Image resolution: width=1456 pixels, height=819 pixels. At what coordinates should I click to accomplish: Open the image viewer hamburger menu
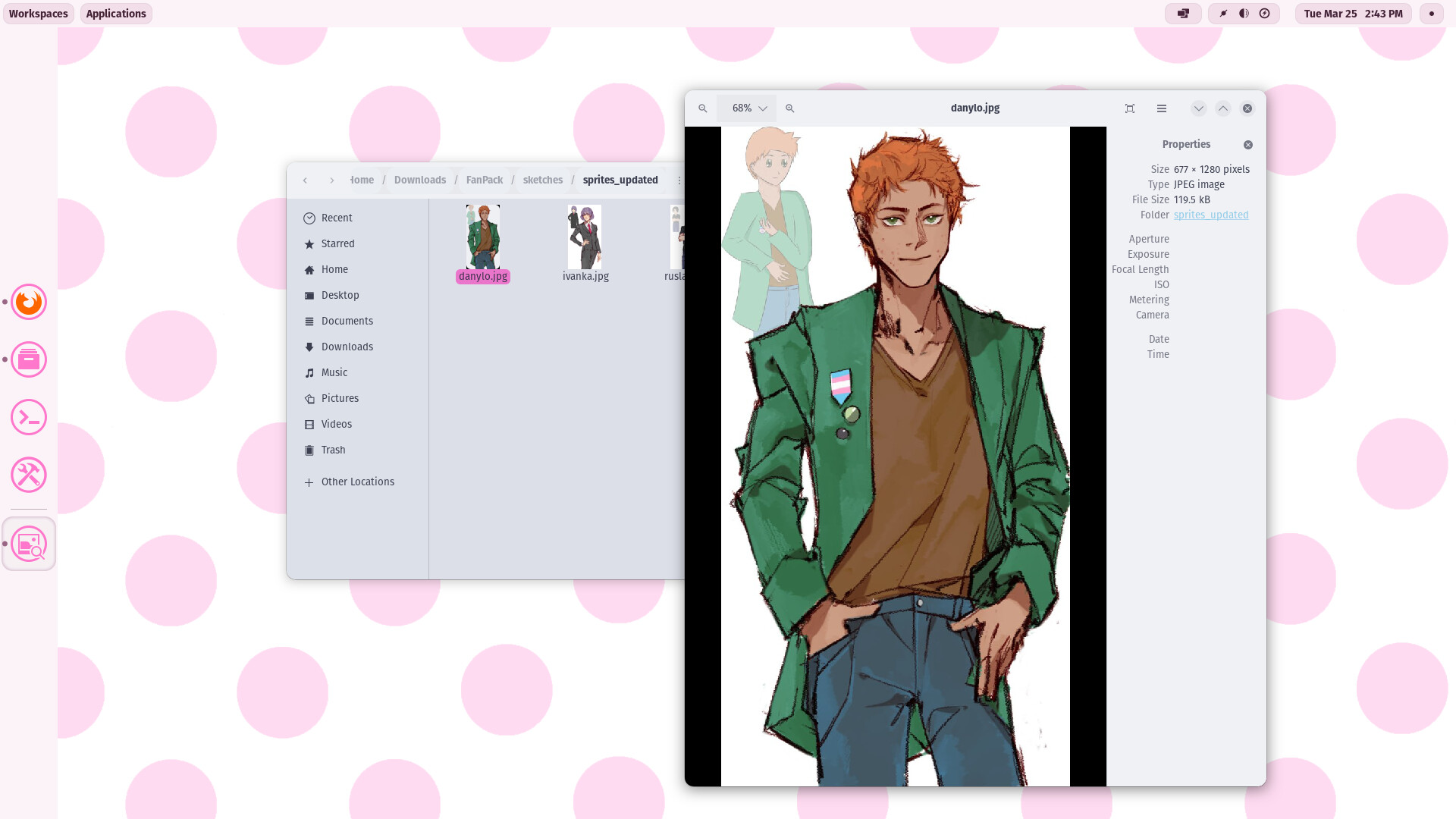click(x=1161, y=108)
